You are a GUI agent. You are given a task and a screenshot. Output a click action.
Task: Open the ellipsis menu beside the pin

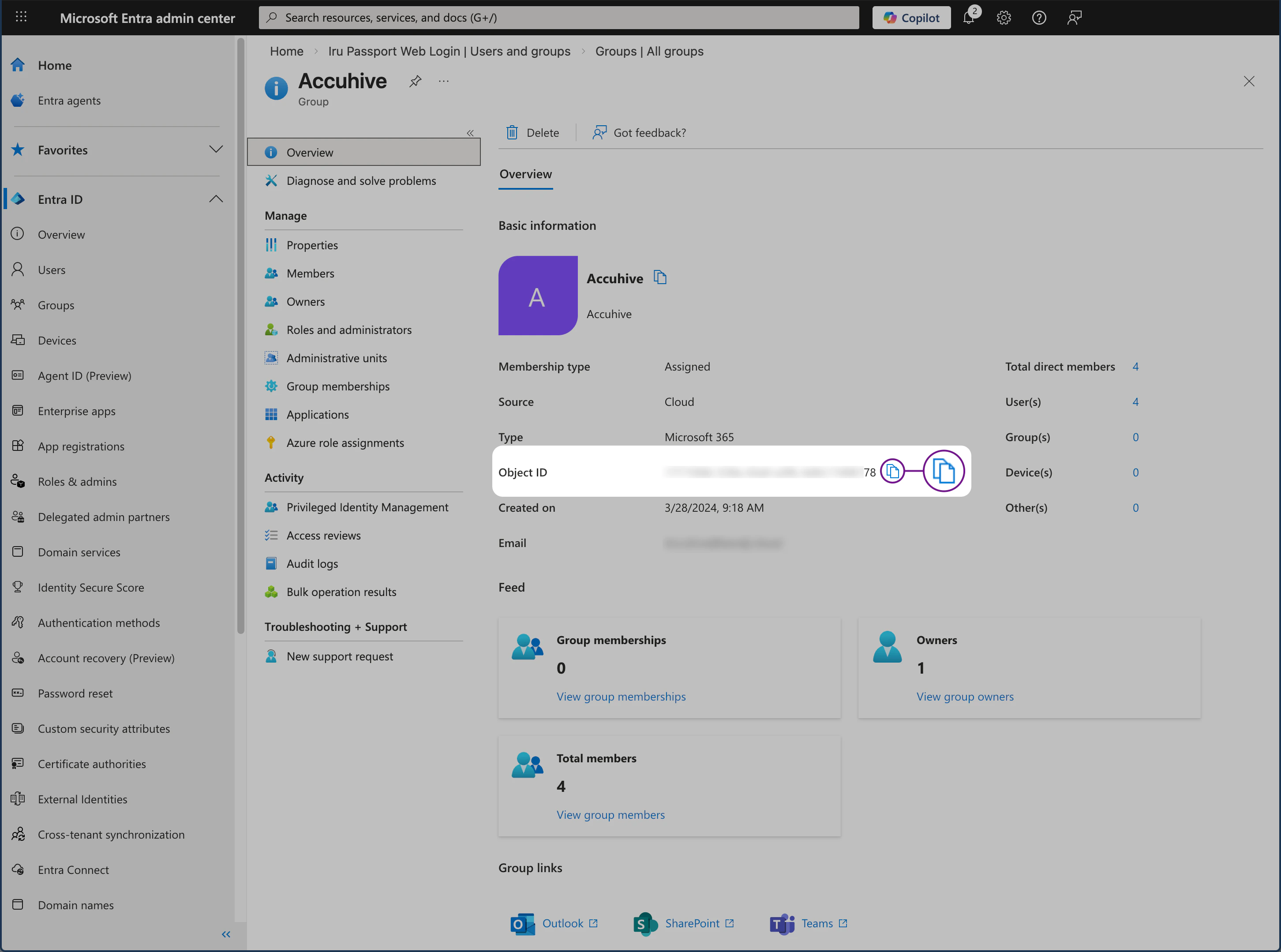click(x=443, y=81)
